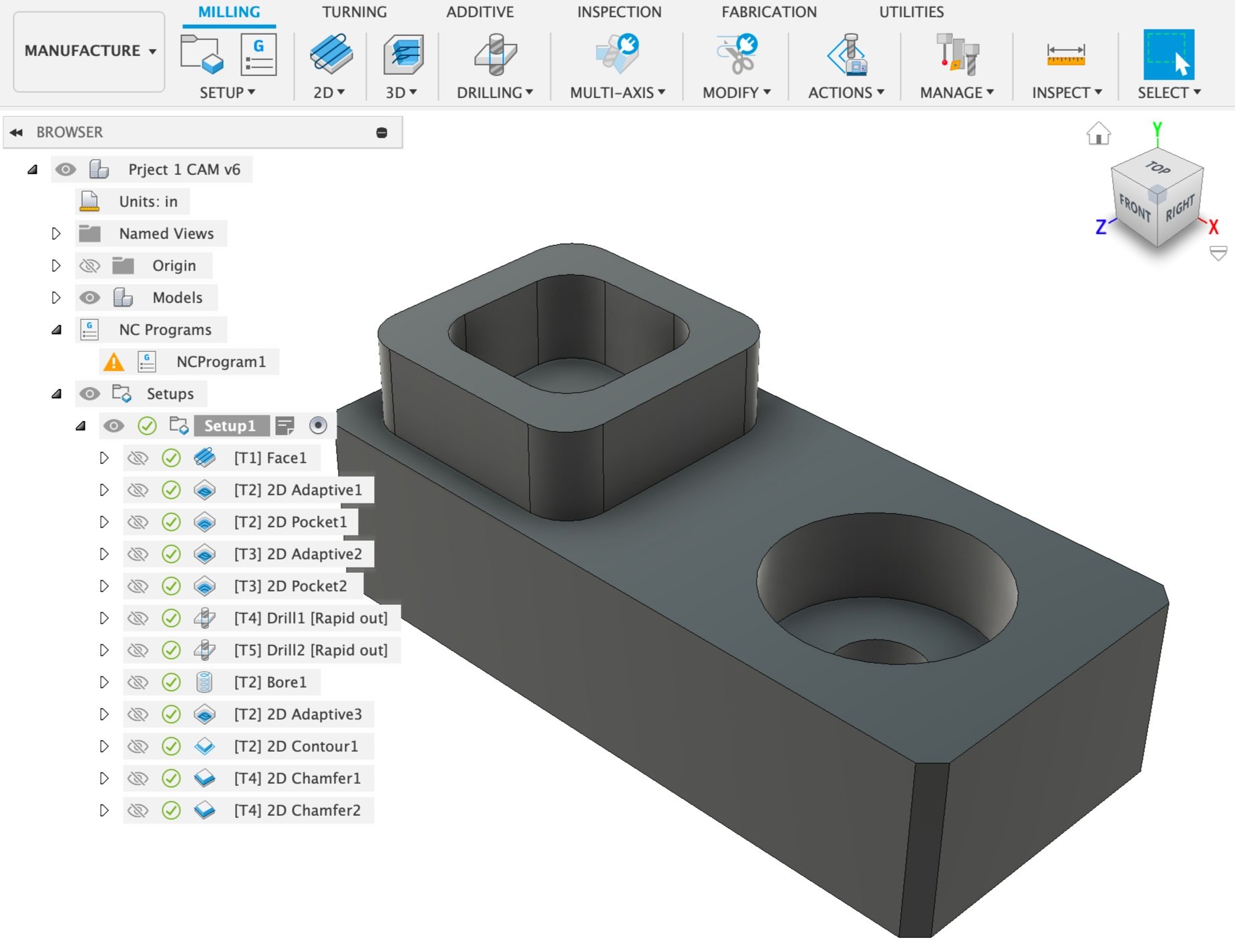
Task: Click the Modify trim scissors icon
Action: point(737,53)
